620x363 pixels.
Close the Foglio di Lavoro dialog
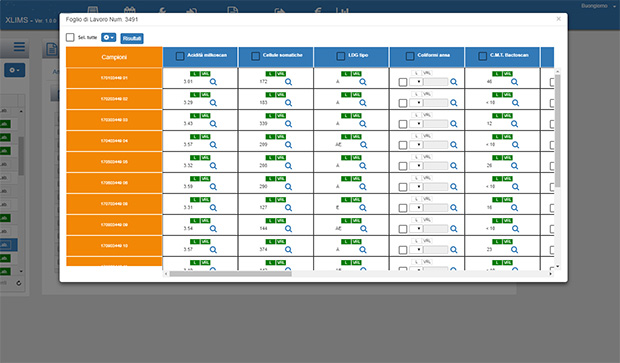(558, 19)
